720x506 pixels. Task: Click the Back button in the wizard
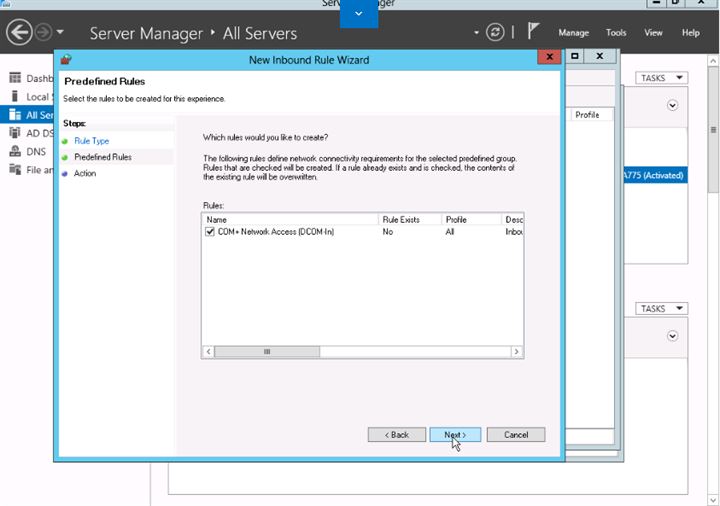click(x=397, y=435)
